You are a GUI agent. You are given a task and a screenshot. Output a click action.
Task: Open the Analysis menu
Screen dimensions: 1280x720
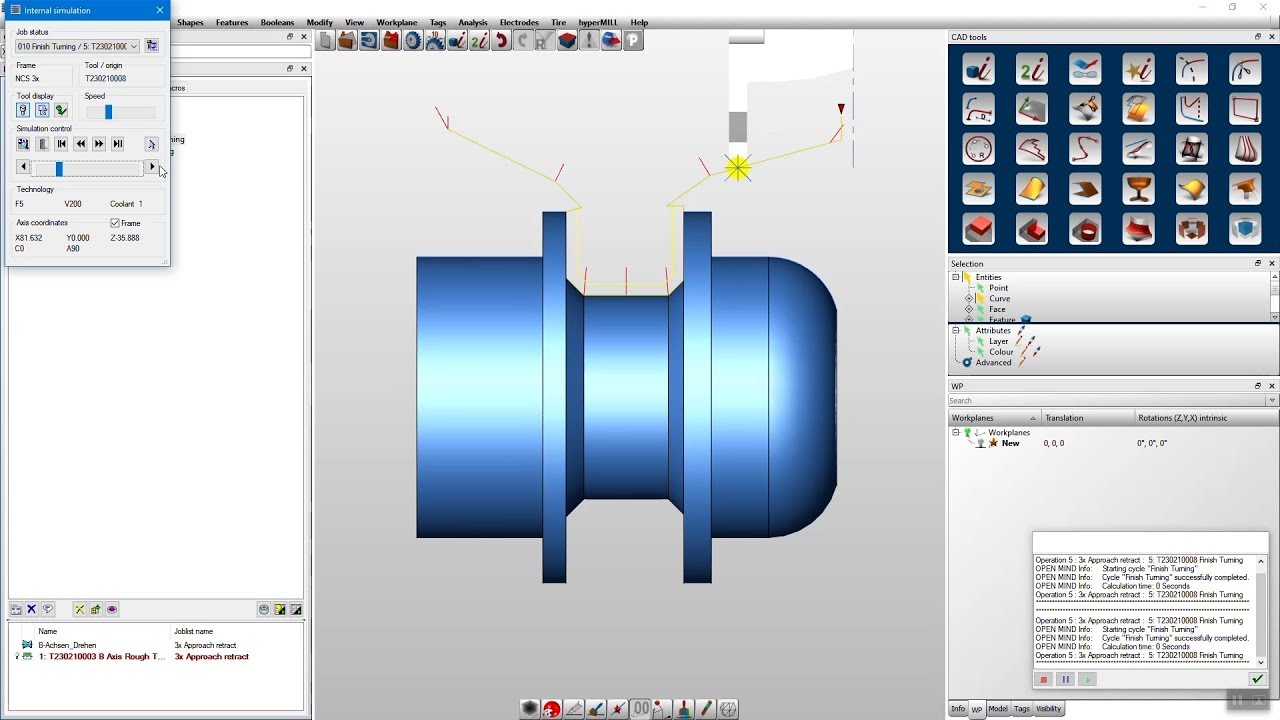click(473, 22)
